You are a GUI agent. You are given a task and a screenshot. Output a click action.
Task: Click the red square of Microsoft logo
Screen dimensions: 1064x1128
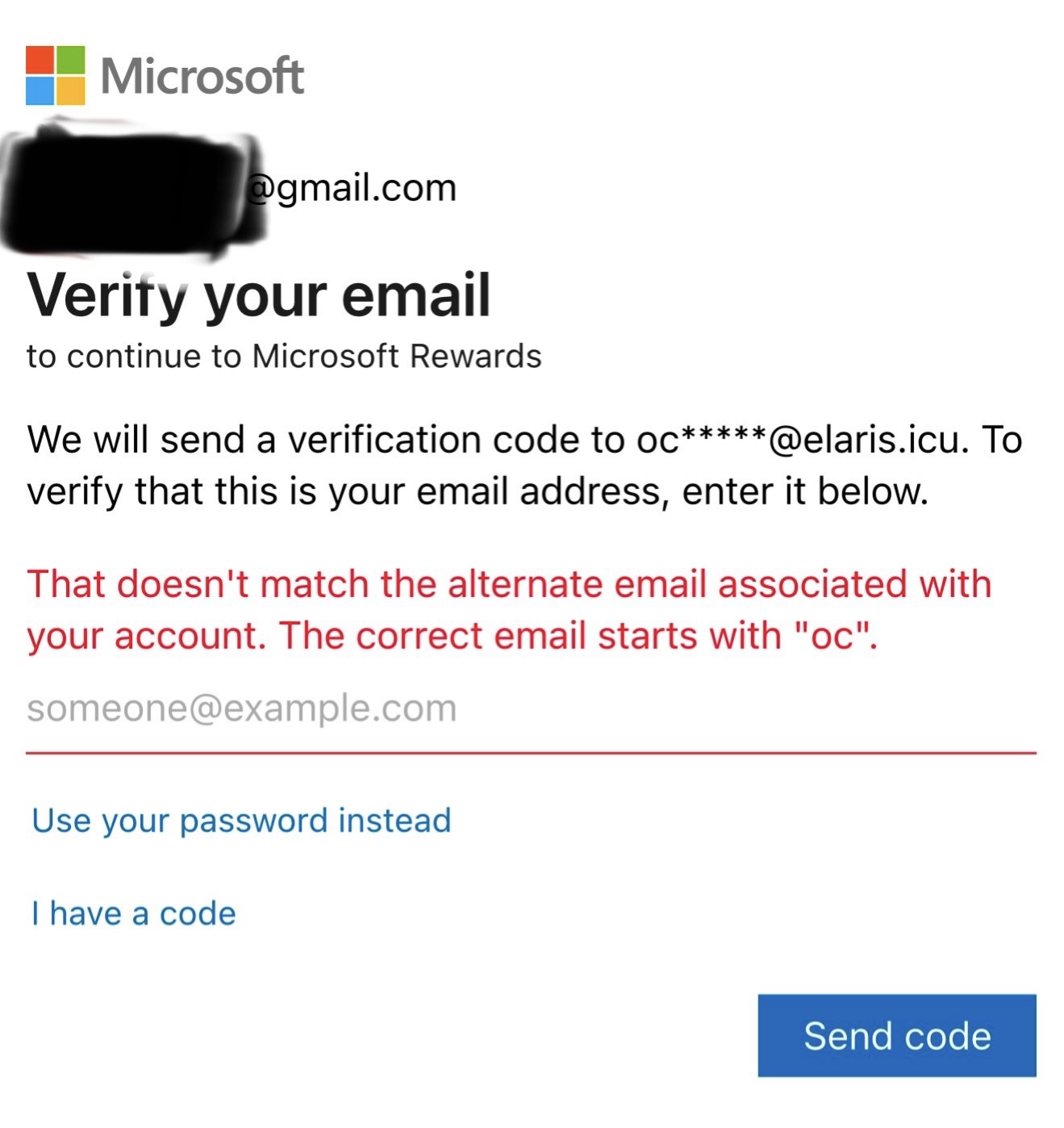click(x=40, y=60)
